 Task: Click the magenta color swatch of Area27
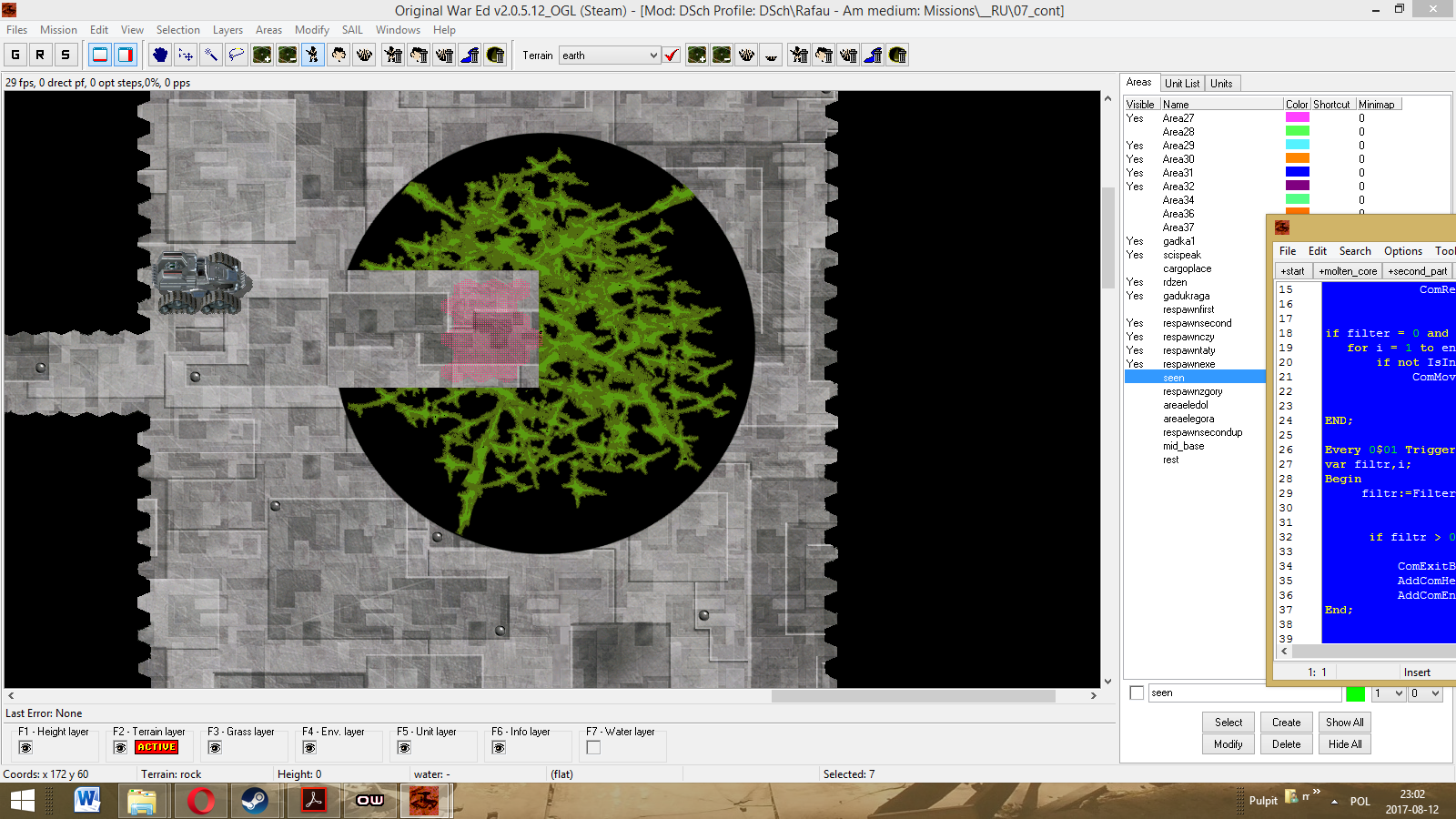point(1297,117)
